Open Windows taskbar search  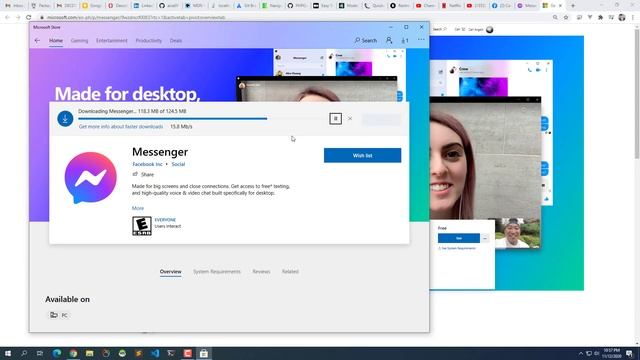click(24, 353)
